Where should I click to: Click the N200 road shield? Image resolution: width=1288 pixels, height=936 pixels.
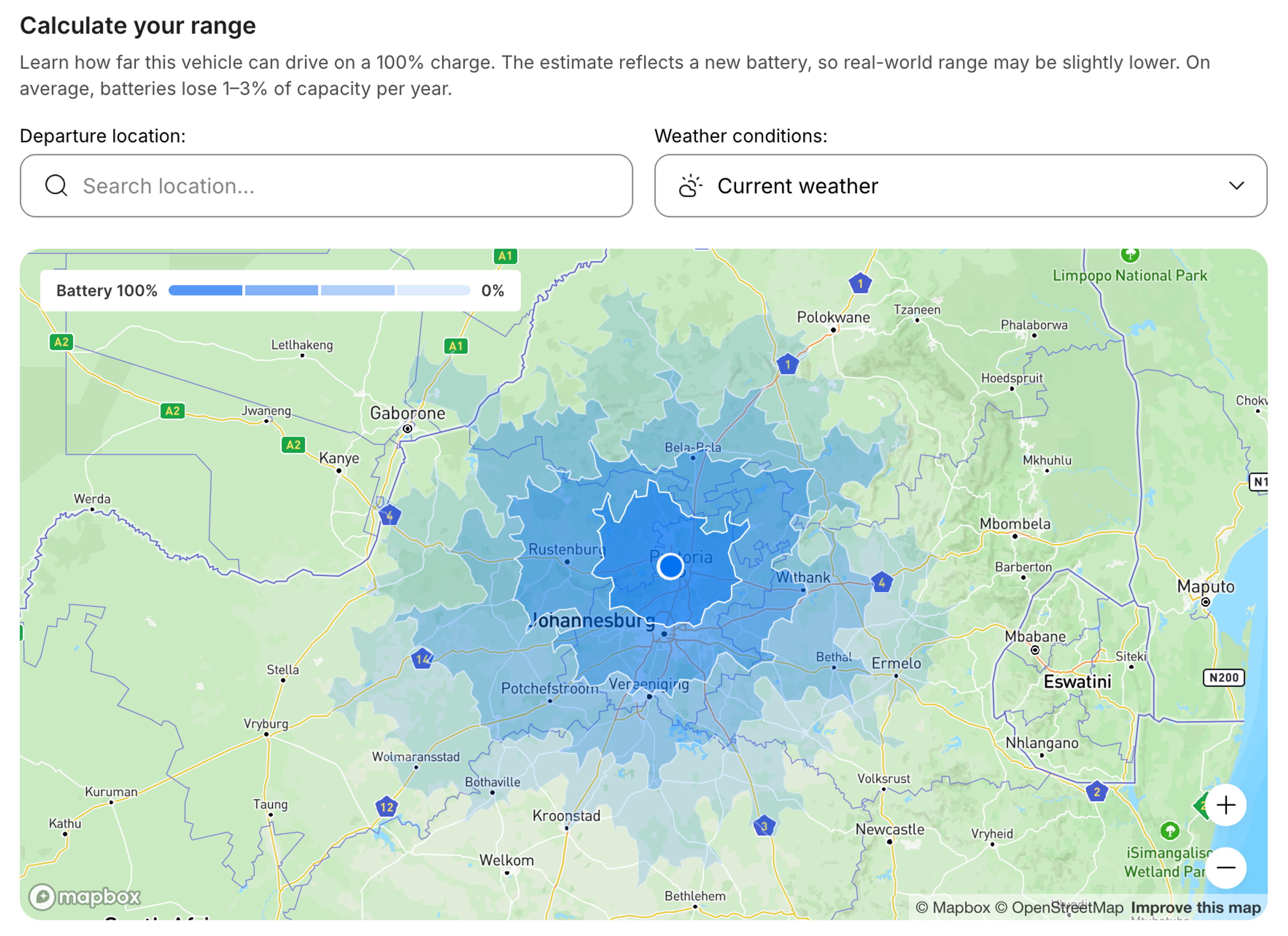pos(1223,677)
